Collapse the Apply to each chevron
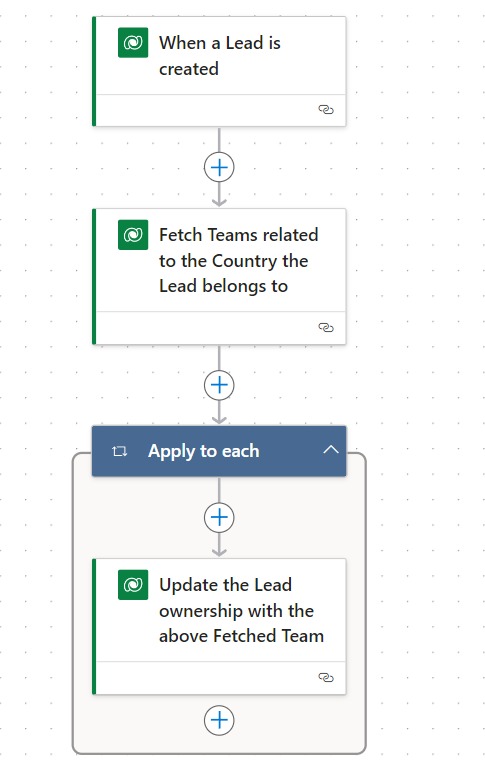Screen dimensions: 485x760 331,450
